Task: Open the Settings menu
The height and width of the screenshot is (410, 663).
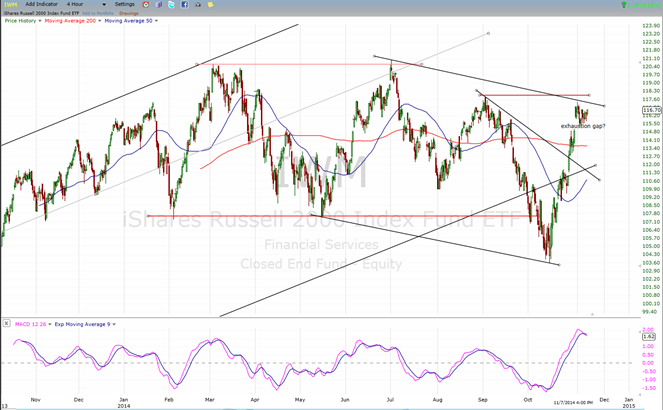Action: tap(124, 4)
